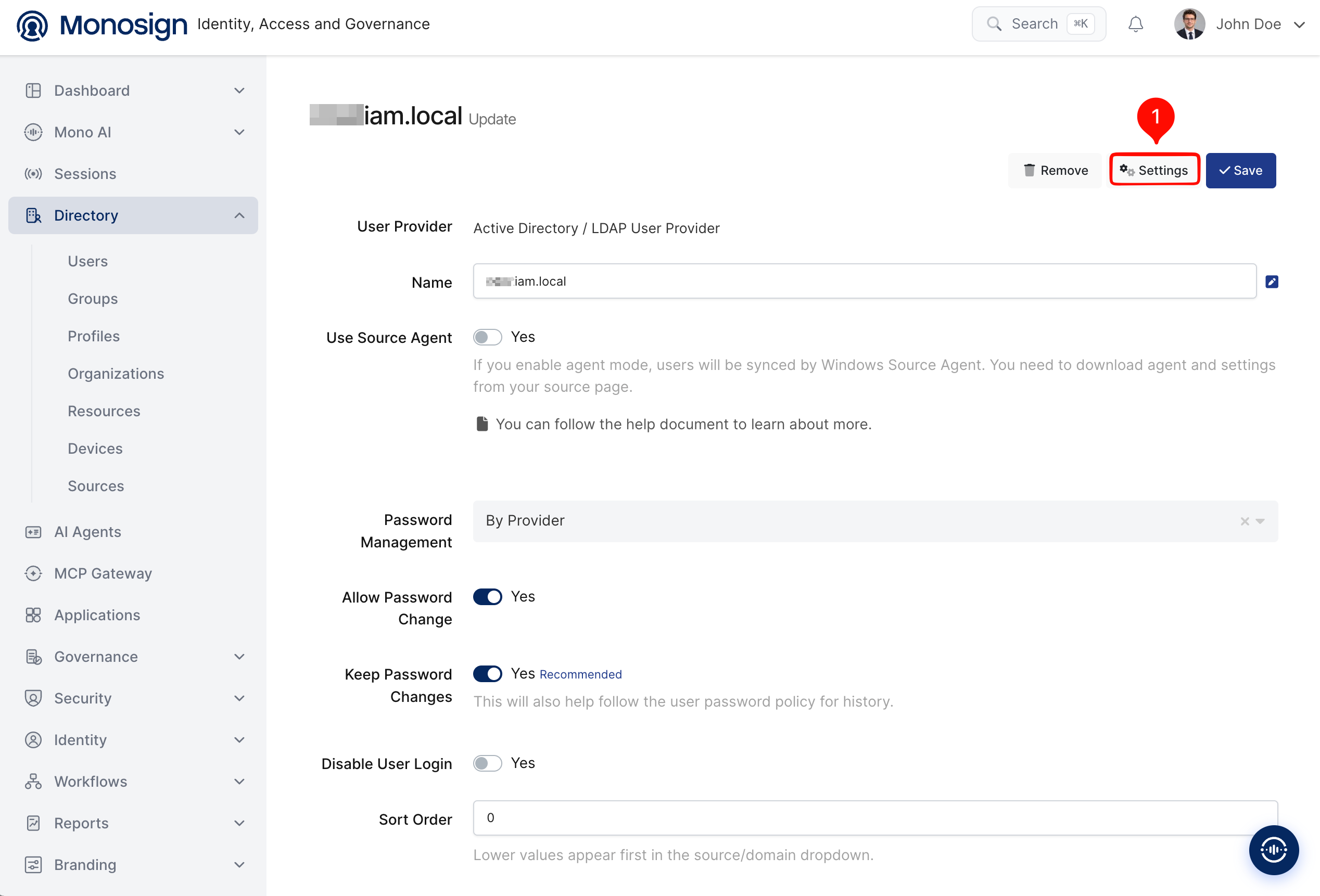This screenshot has height=896, width=1320.
Task: Click the Applications grid icon
Action: (33, 615)
